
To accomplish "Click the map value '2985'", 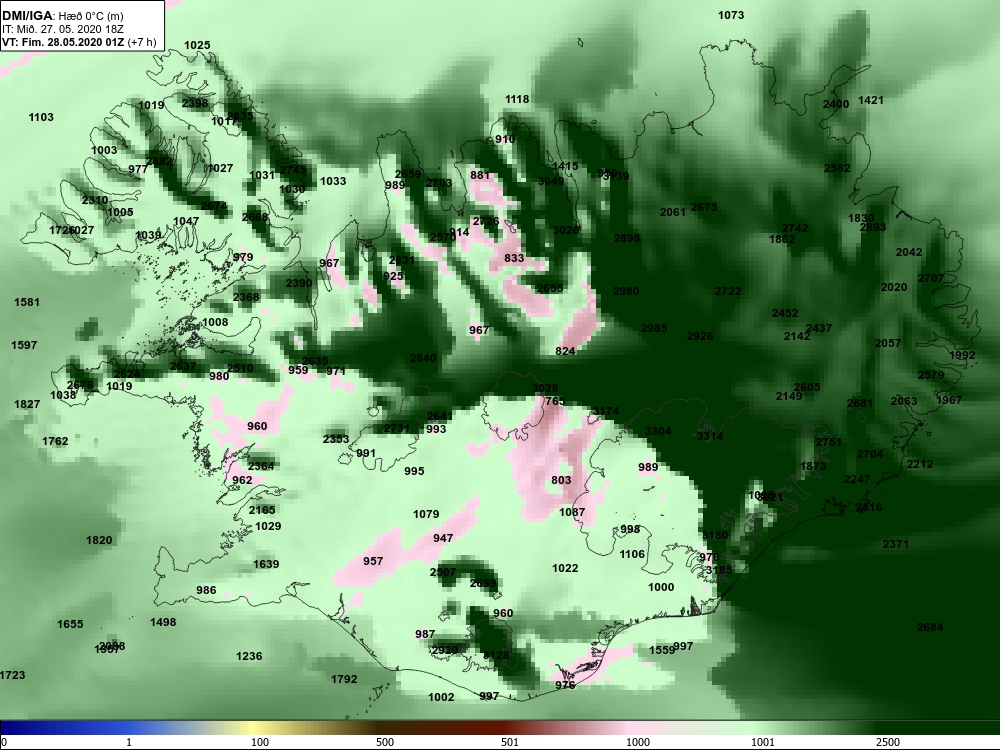I will [654, 328].
